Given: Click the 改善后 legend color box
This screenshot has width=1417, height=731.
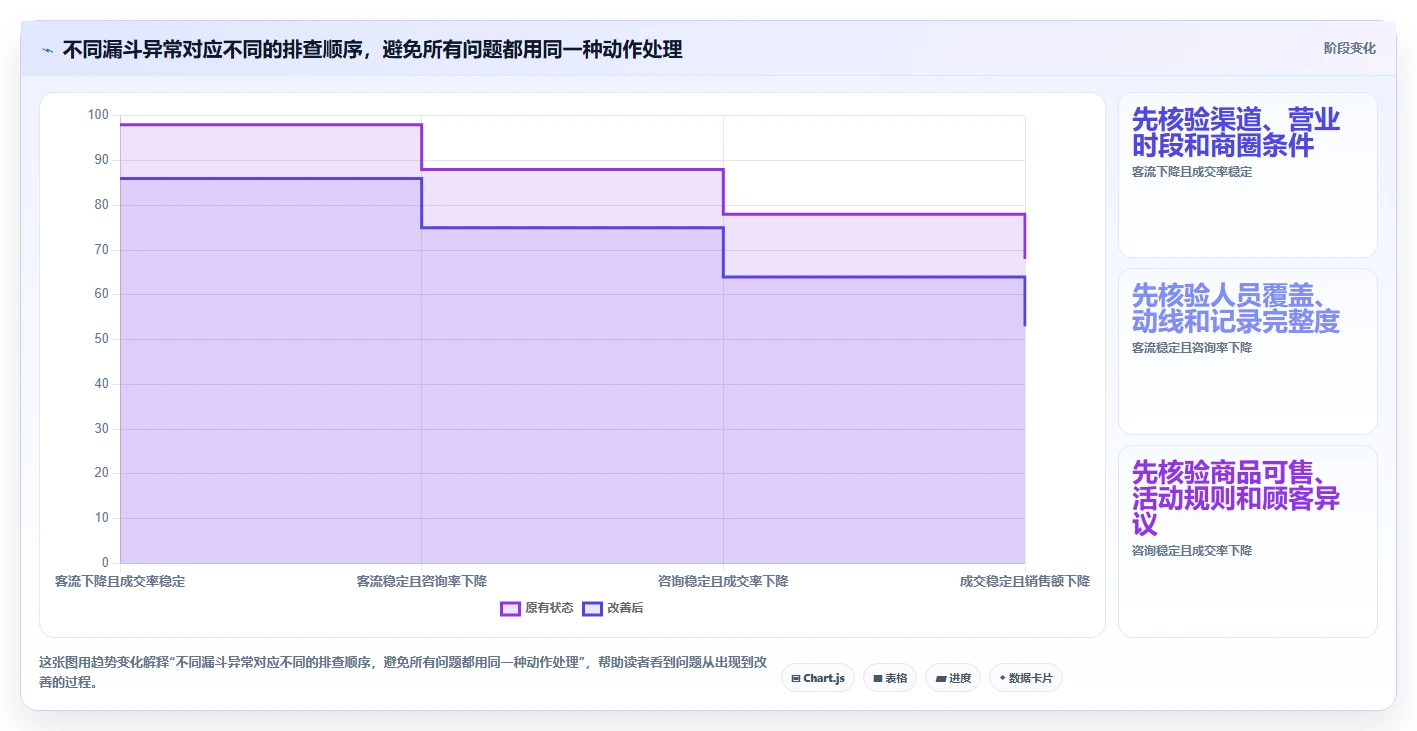Looking at the screenshot, I should (593, 608).
